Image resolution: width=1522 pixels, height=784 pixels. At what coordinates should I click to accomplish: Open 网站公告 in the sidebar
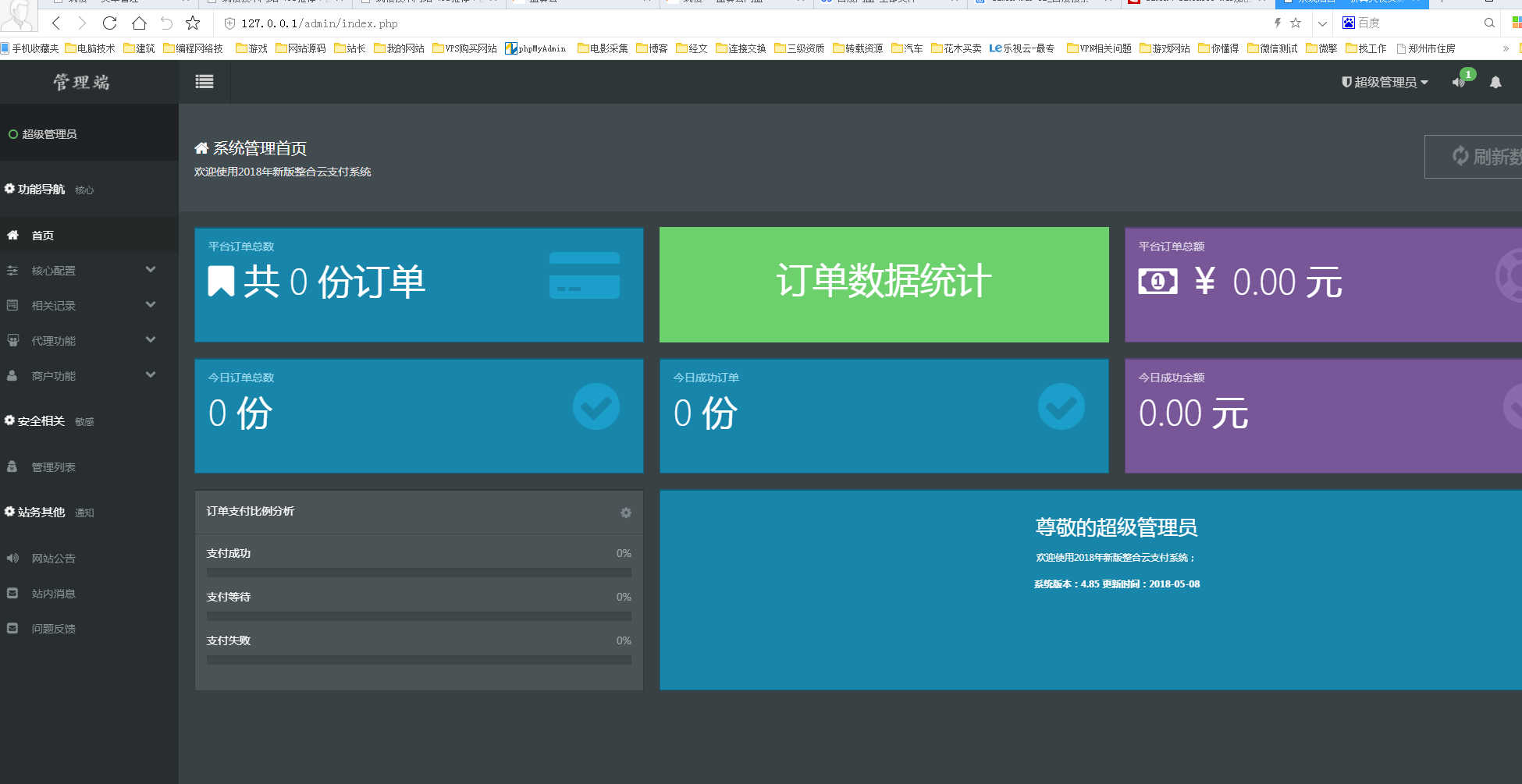click(54, 559)
